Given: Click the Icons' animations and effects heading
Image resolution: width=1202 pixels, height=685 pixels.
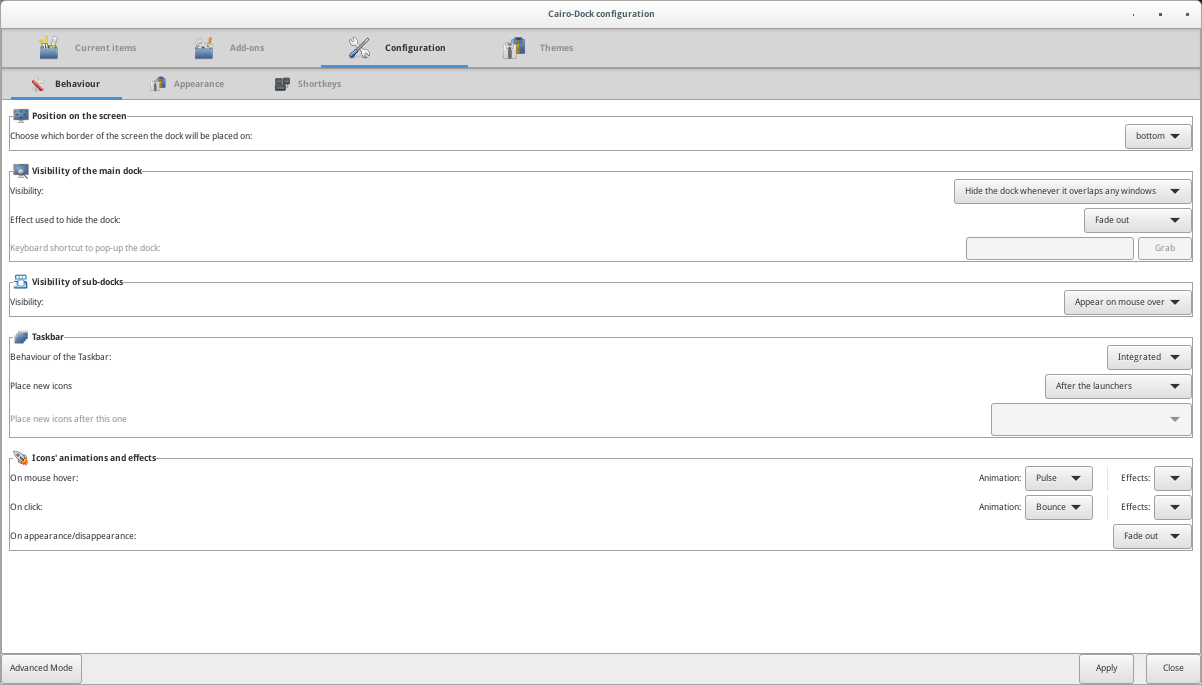Looking at the screenshot, I should [x=94, y=458].
